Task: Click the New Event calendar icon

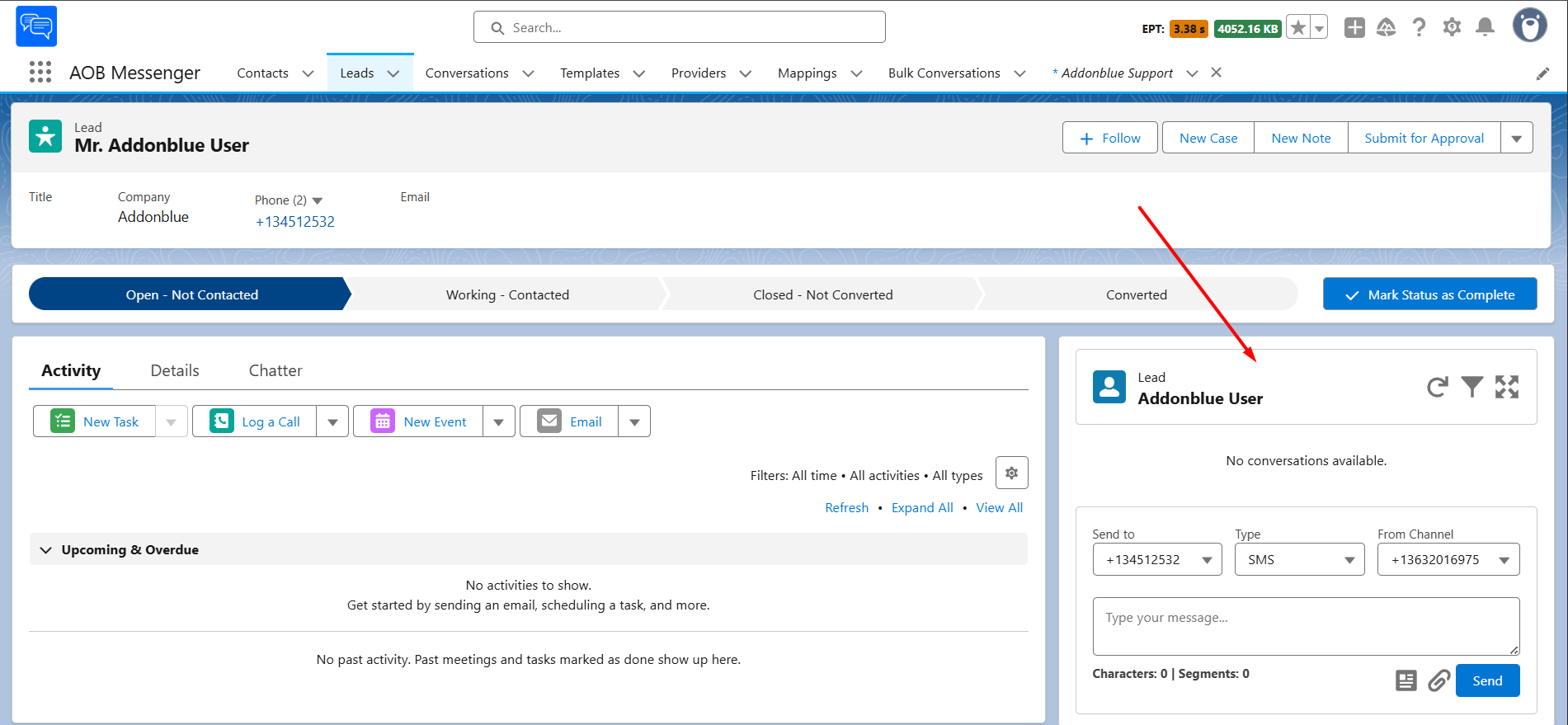Action: pos(383,421)
